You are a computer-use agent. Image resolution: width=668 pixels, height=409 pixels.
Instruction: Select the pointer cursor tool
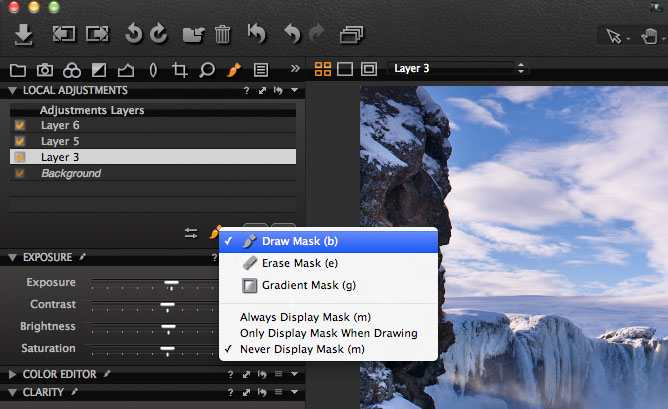(614, 36)
